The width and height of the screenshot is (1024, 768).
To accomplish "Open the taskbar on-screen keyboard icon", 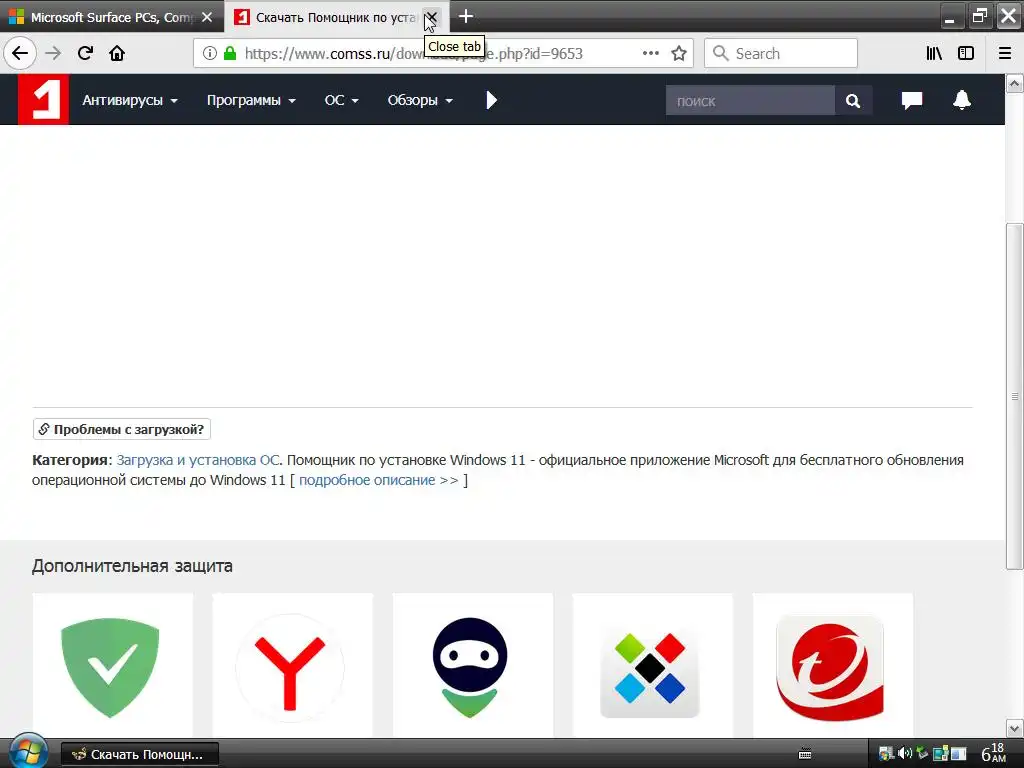I will point(805,754).
